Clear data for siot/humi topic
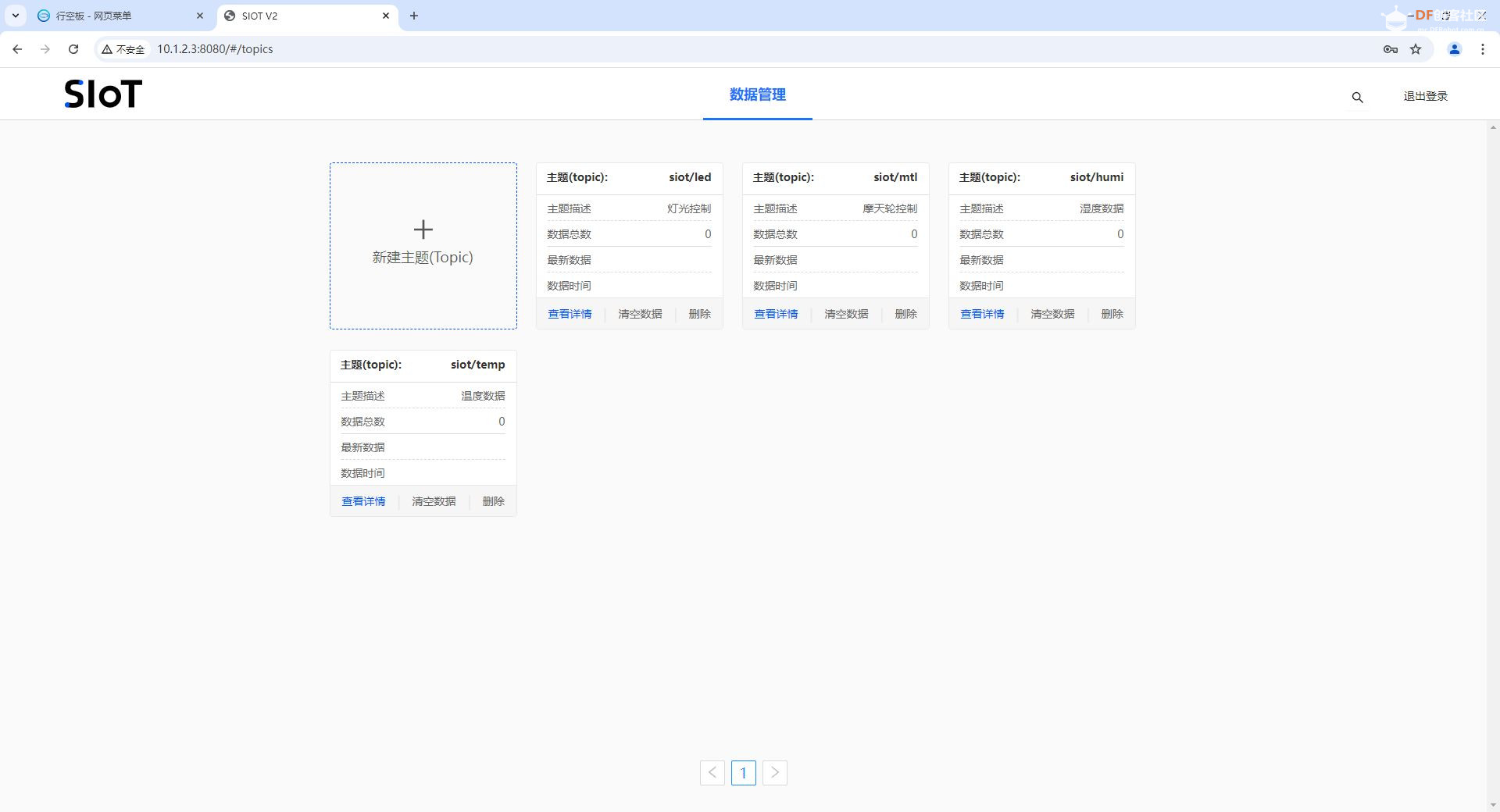This screenshot has width=1500, height=812. click(x=1052, y=314)
